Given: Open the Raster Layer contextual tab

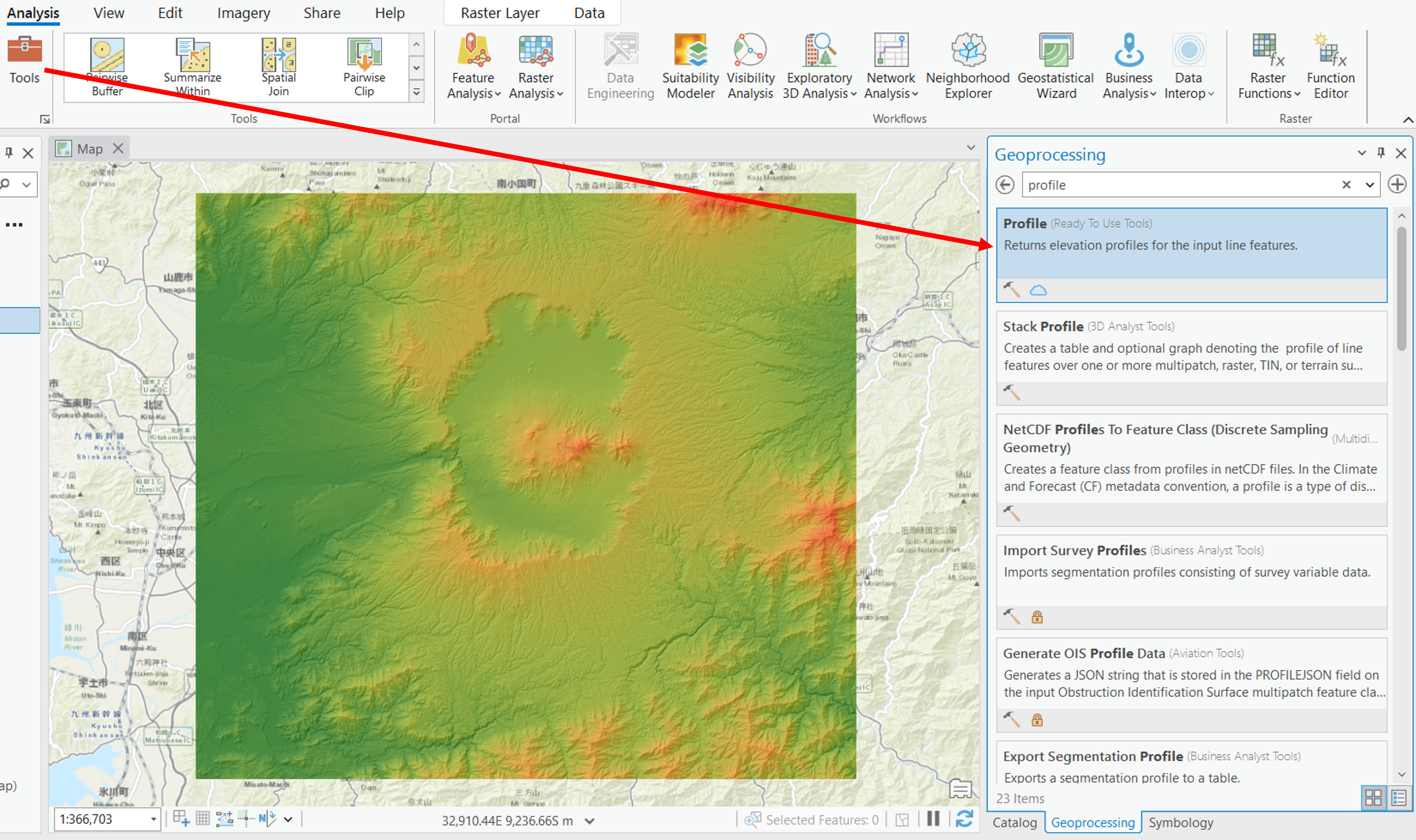Looking at the screenshot, I should 500,13.
